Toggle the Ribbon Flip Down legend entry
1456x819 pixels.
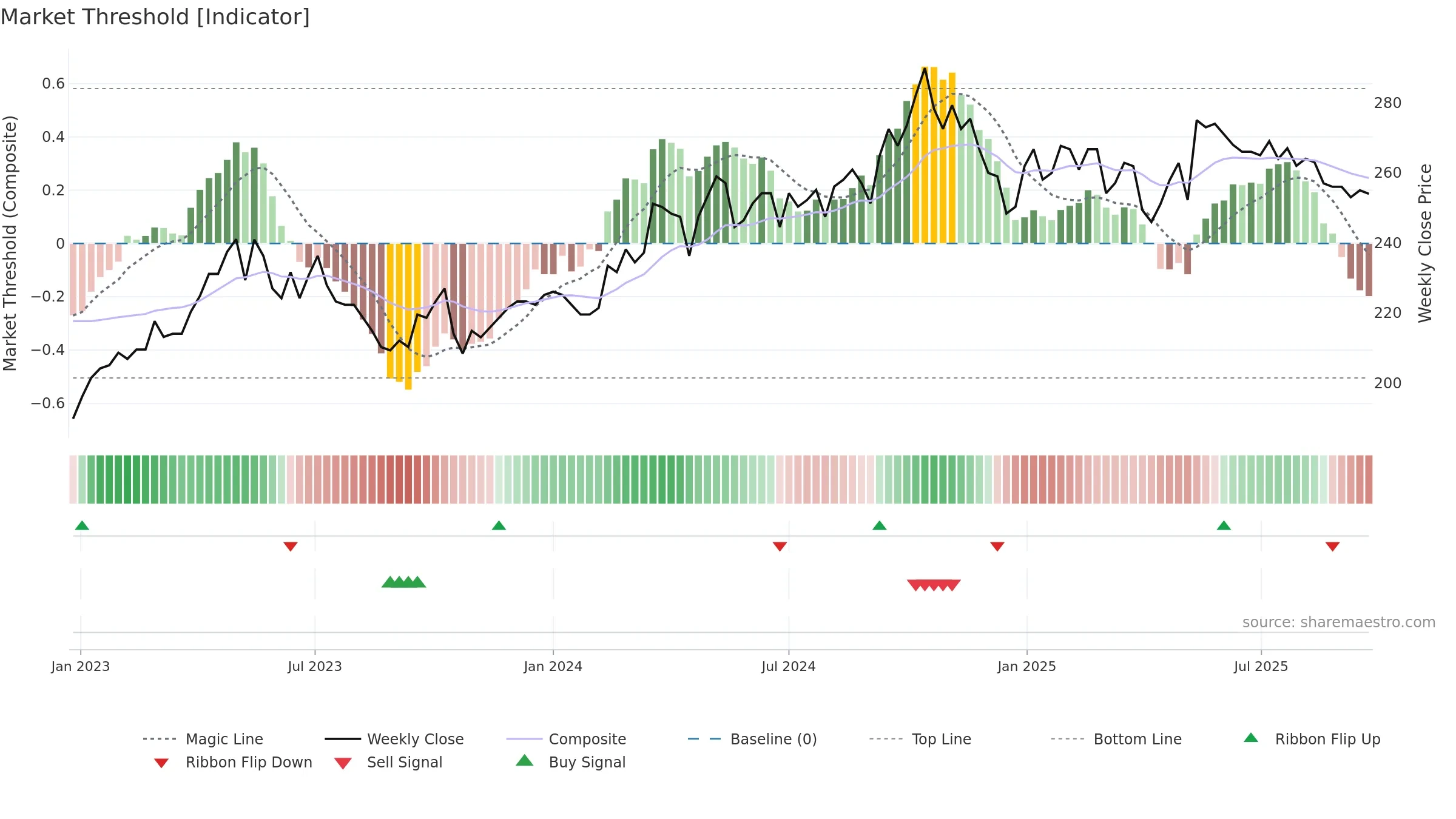coord(232,762)
